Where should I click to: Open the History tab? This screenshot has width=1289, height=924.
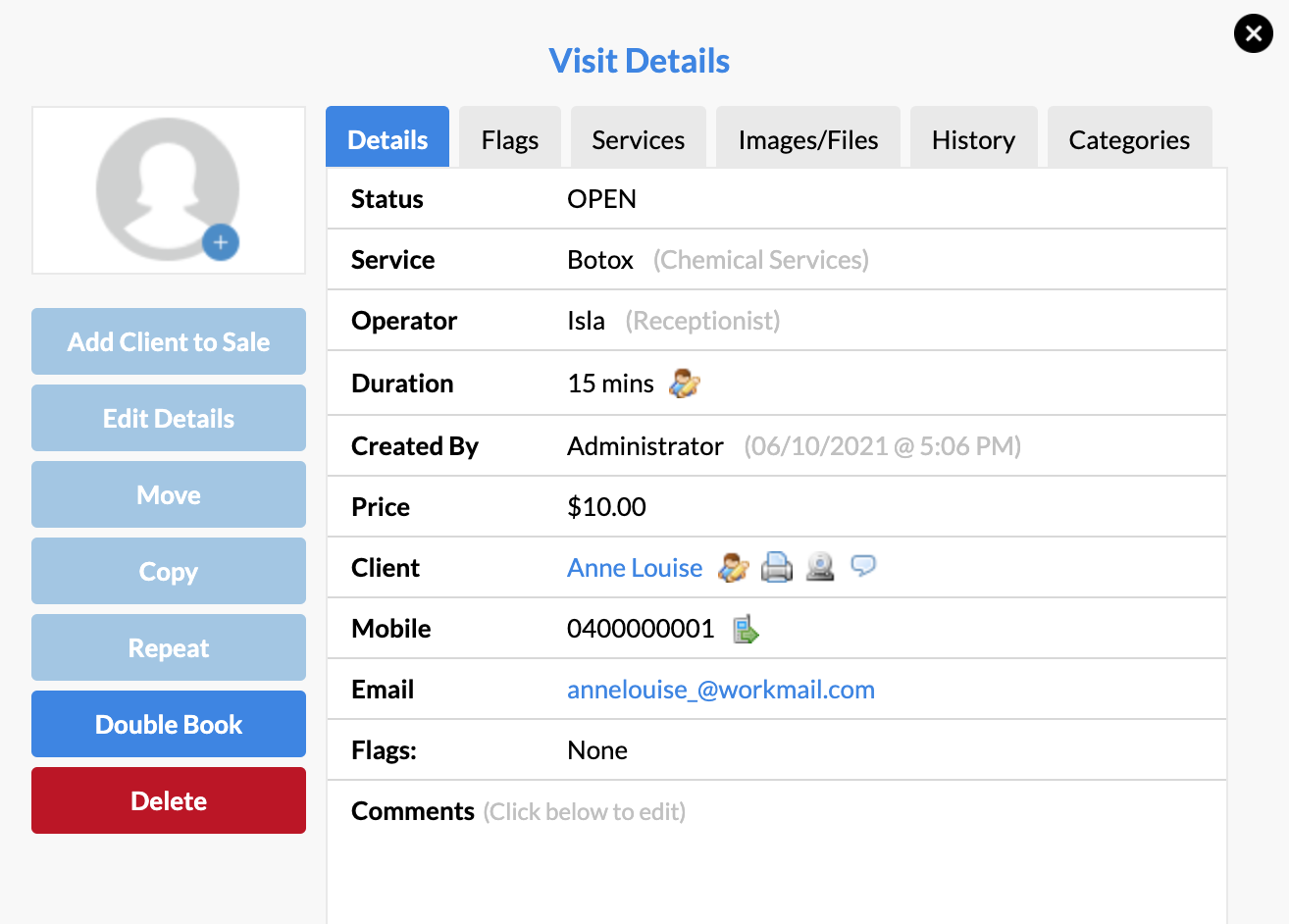coord(974,137)
